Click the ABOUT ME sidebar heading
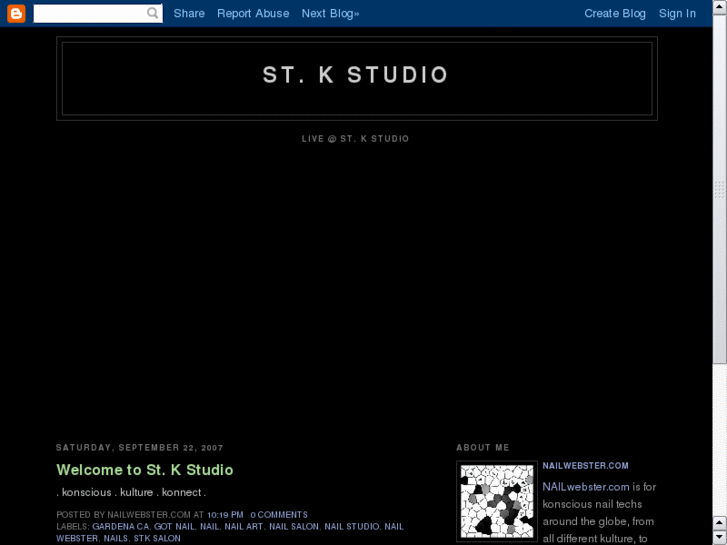 (483, 448)
